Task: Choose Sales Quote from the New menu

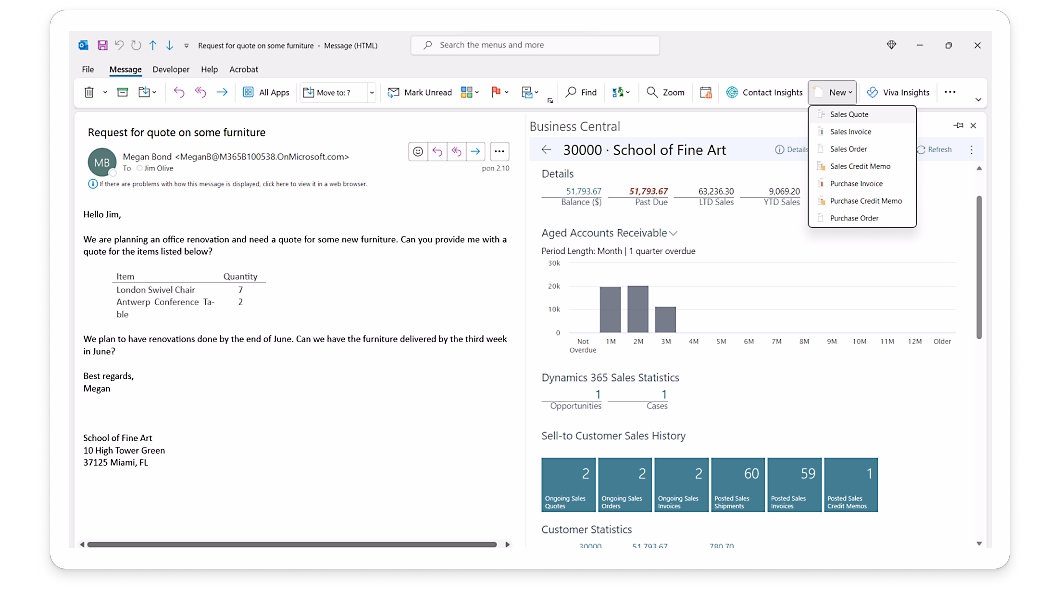Action: [x=862, y=114]
